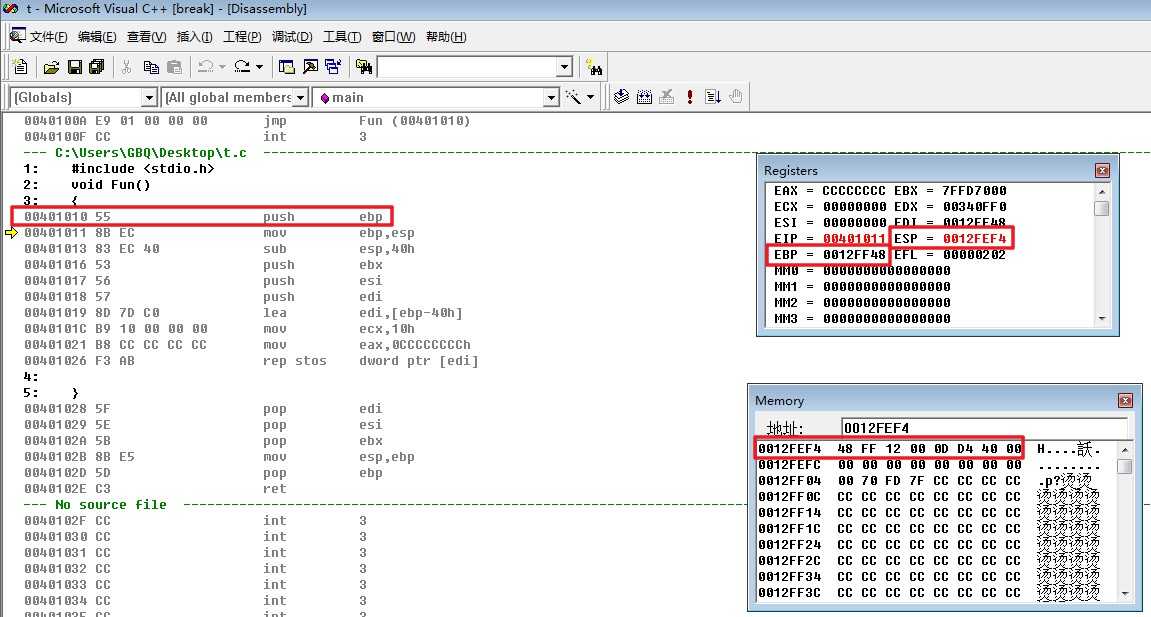Open the 文件(F) menu

(48, 37)
